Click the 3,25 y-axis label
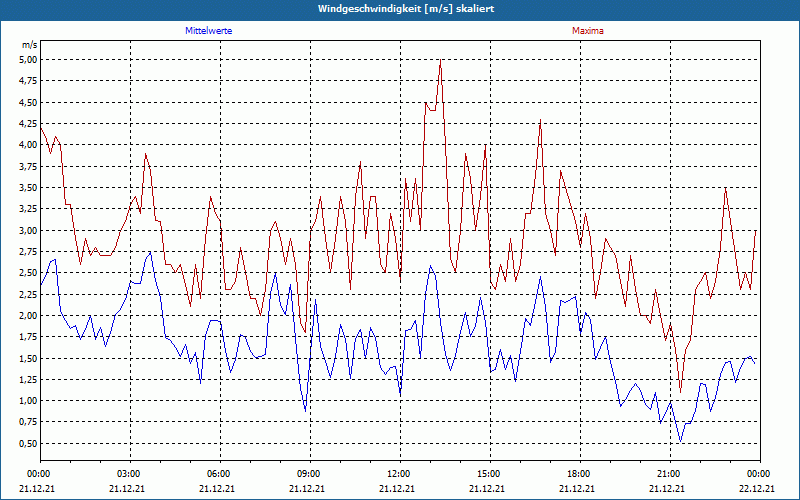 [29, 209]
